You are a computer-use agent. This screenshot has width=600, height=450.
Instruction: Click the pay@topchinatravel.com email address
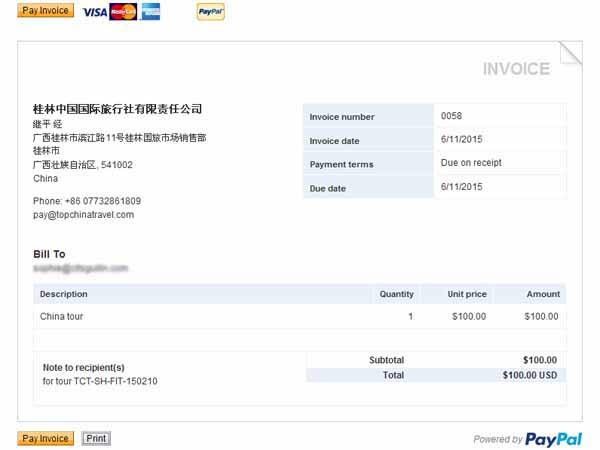83,214
